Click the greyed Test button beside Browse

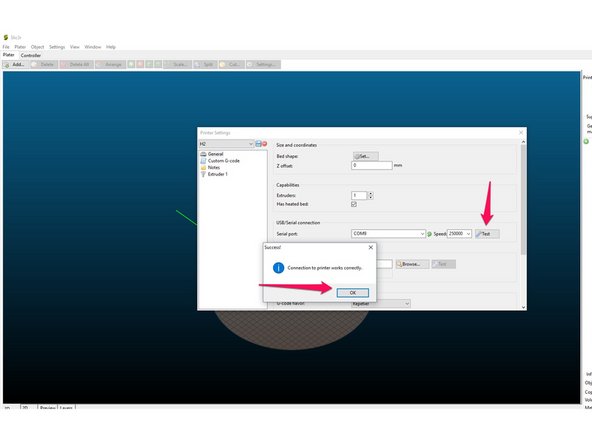click(x=443, y=264)
